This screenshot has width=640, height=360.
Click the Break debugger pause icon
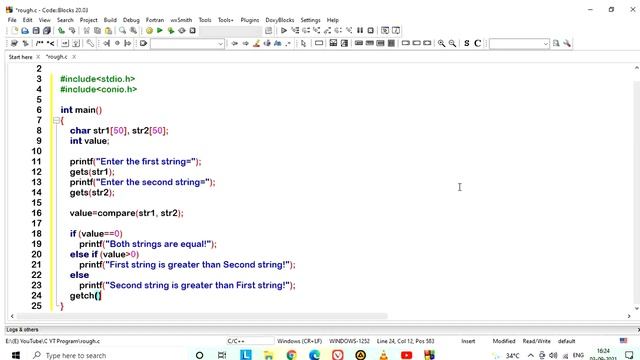pyautogui.click(x=360, y=31)
